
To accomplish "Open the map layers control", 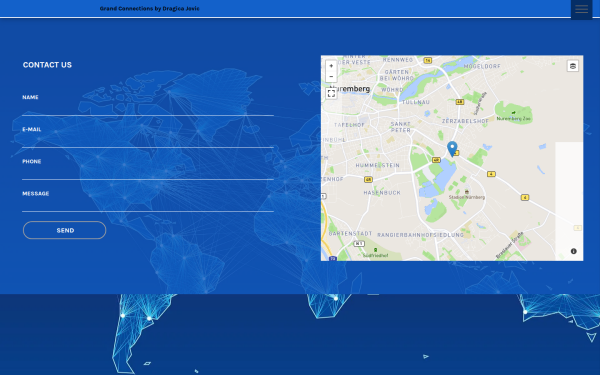I will 572,66.
